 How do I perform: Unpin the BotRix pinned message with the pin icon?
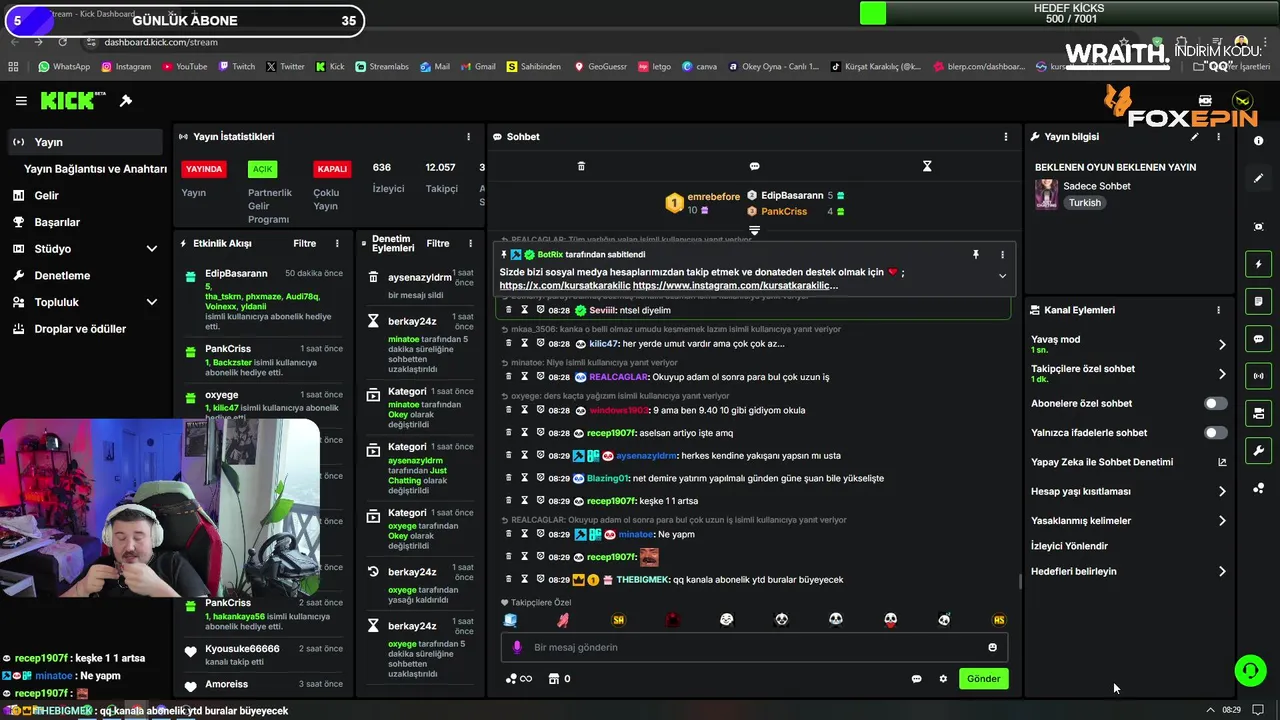(976, 255)
